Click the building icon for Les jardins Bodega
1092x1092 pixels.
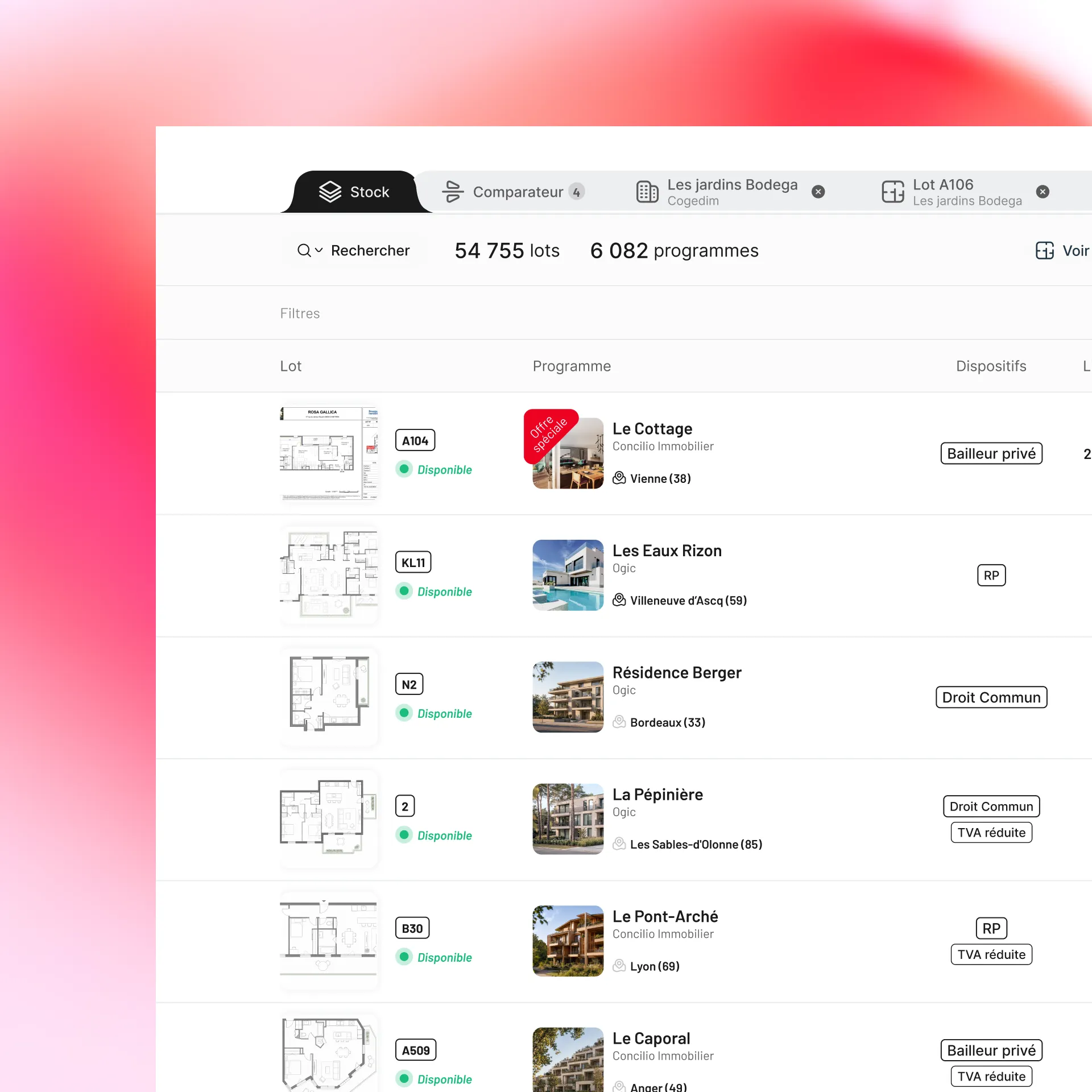(x=647, y=192)
